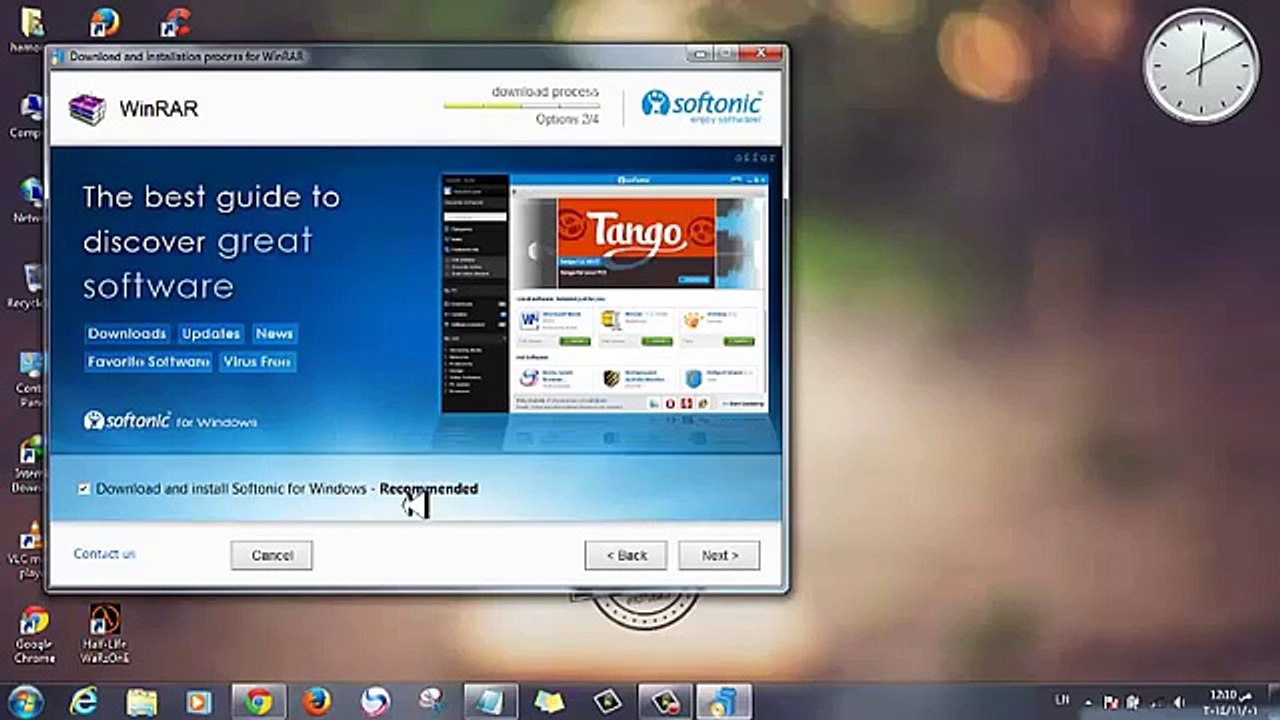
Task: Switch to Google Chrome on the taskbar
Action: (258, 702)
